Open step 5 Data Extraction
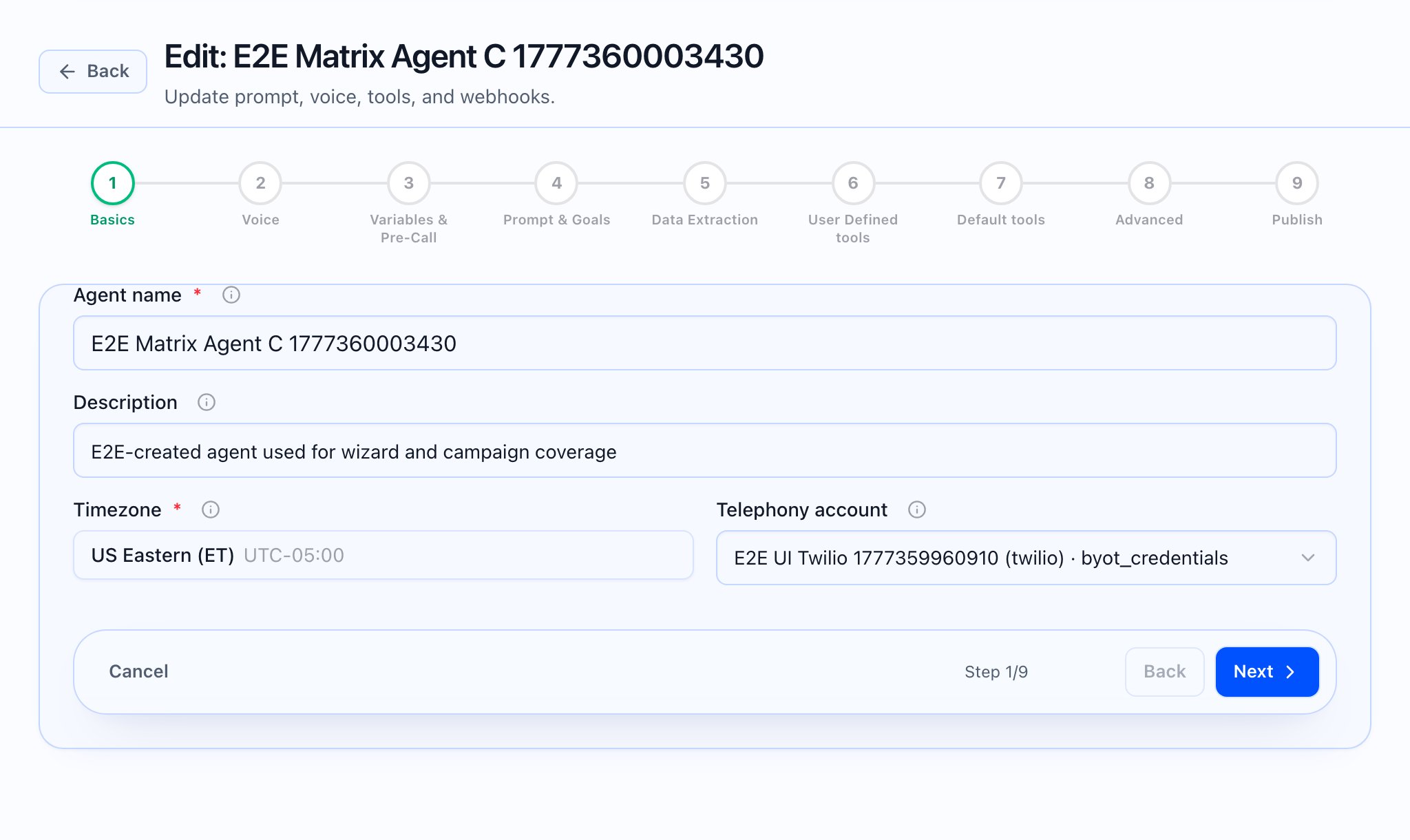The image size is (1410, 840). [x=705, y=183]
